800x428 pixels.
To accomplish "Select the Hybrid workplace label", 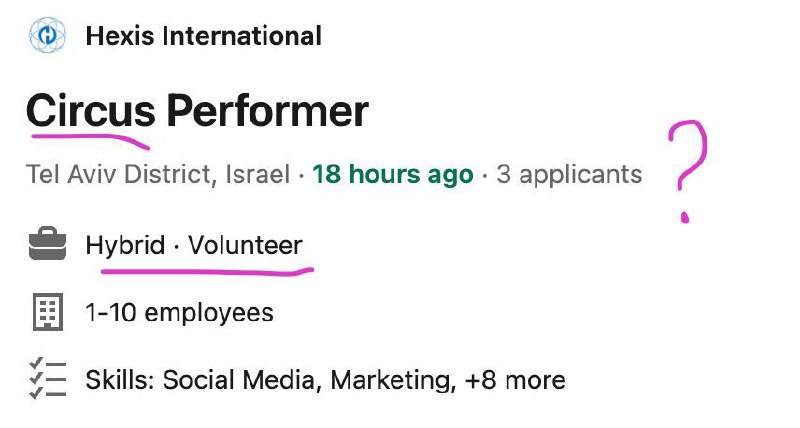I will click(x=126, y=246).
